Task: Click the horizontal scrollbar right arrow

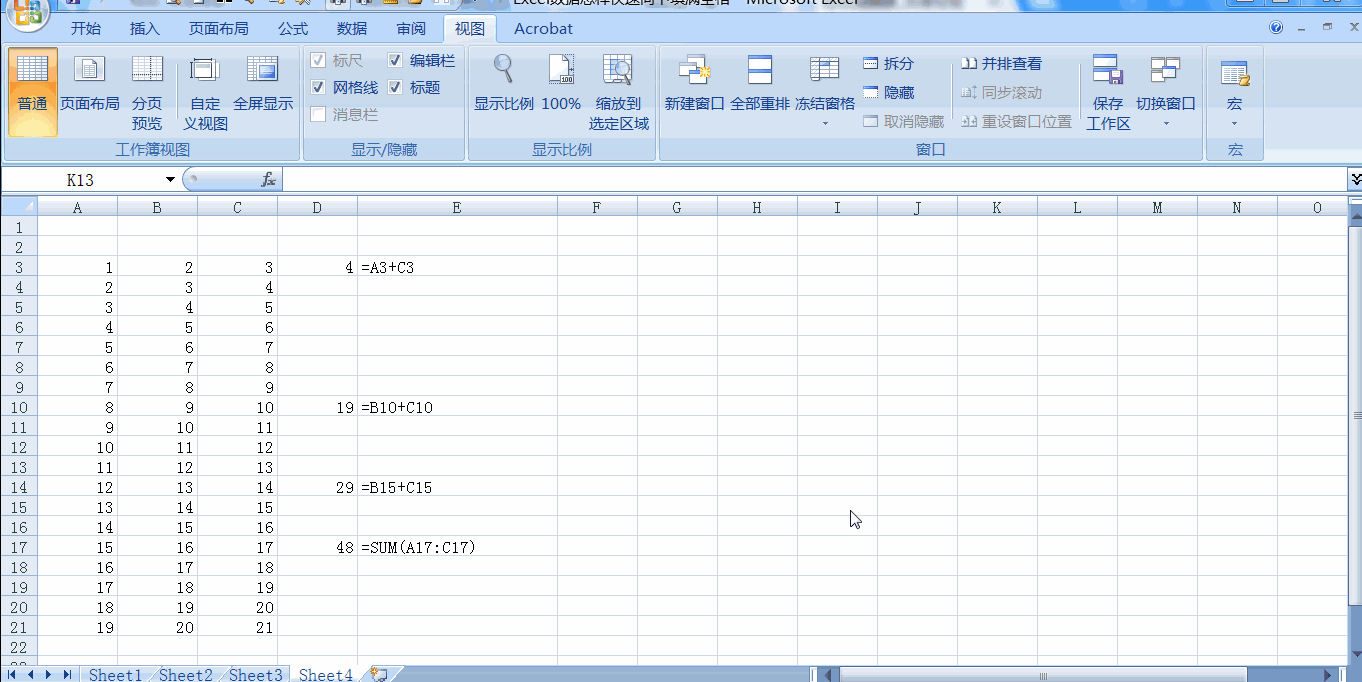Action: [1327, 675]
